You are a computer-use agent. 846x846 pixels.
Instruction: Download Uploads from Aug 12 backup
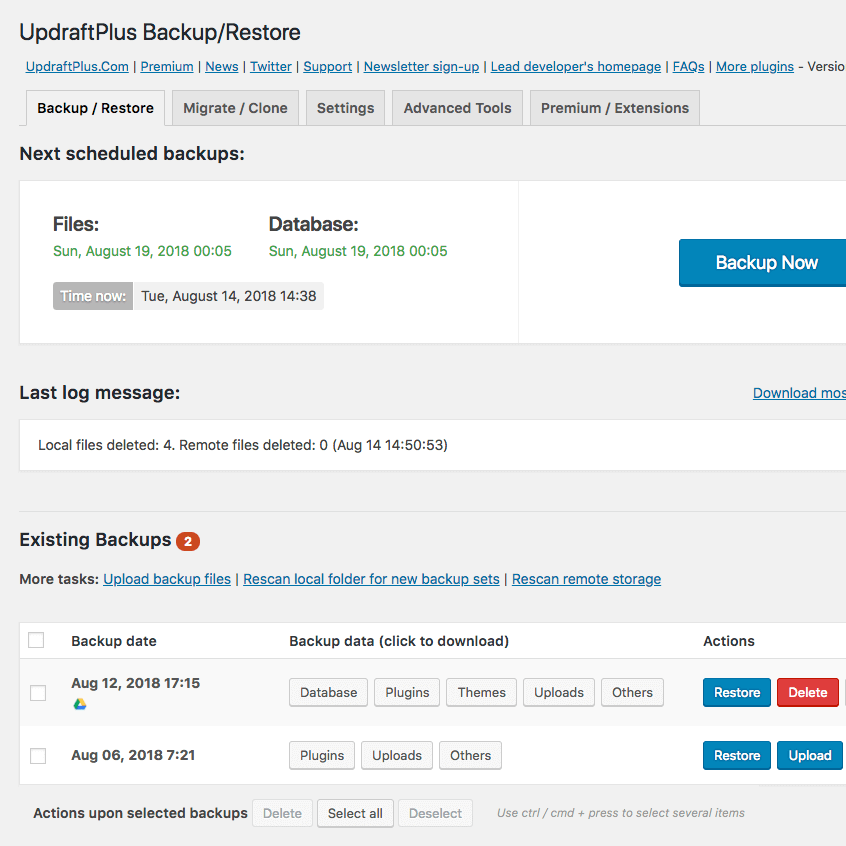[559, 692]
